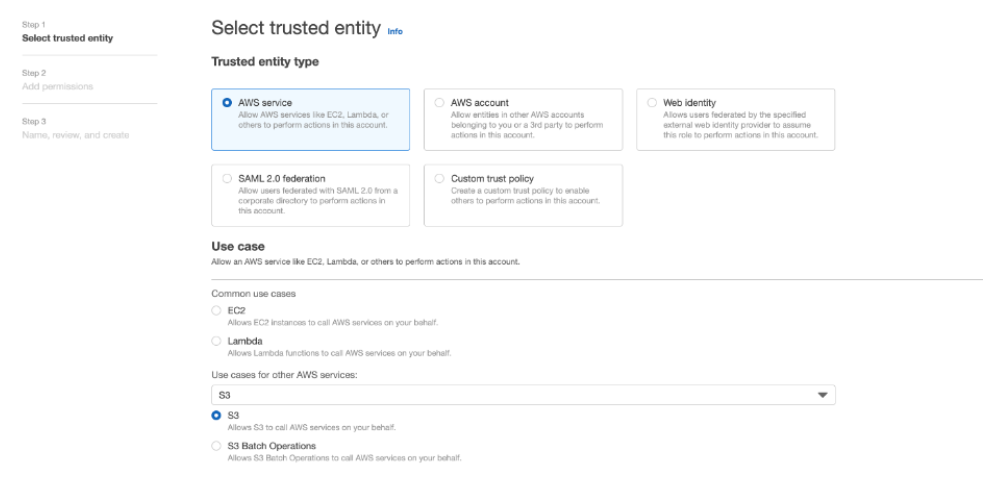This screenshot has width=992, height=480.
Task: Select the Lambda use case
Action: (217, 342)
